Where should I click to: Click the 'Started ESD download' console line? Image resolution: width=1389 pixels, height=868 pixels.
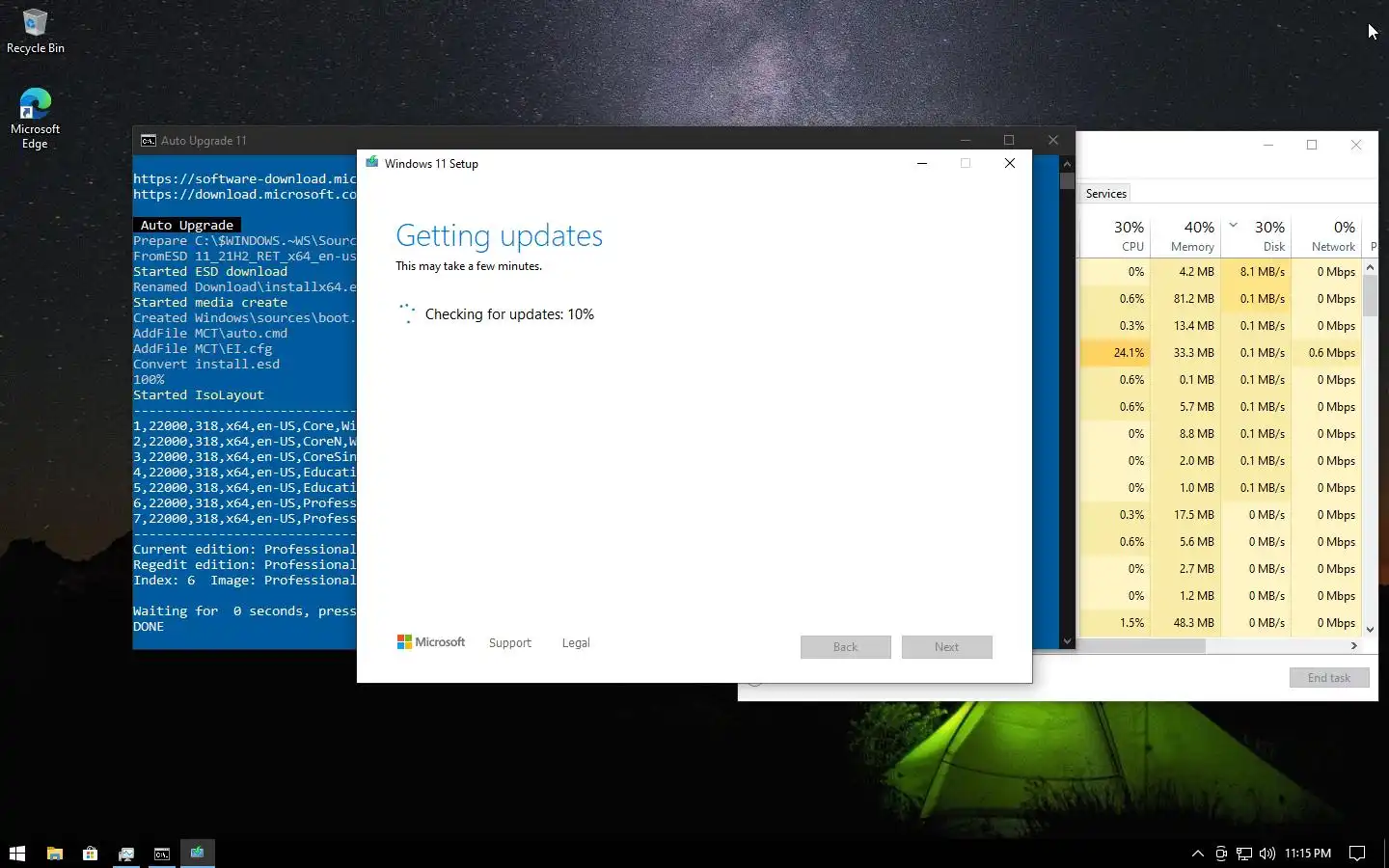210,272
